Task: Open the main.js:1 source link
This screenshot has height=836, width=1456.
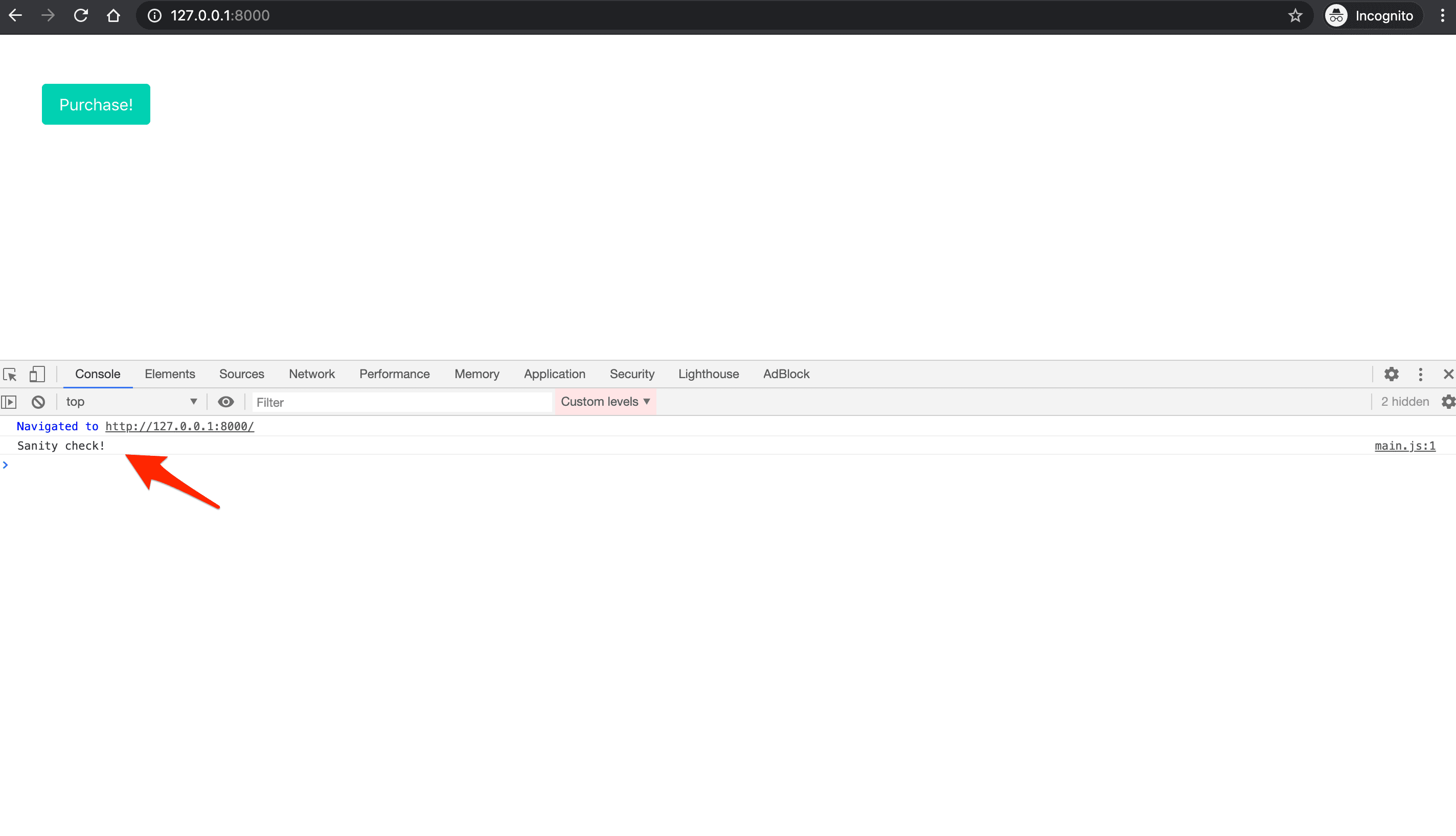Action: [1405, 446]
